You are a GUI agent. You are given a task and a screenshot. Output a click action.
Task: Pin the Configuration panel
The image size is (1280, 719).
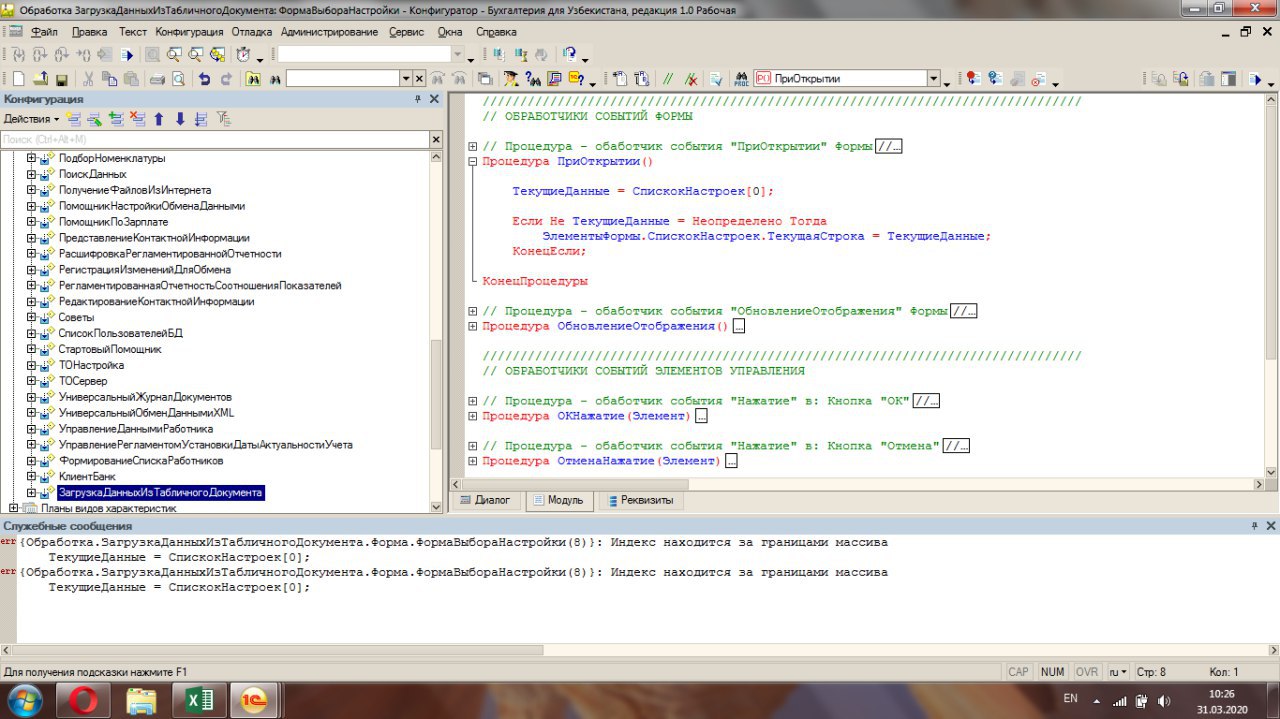[418, 99]
